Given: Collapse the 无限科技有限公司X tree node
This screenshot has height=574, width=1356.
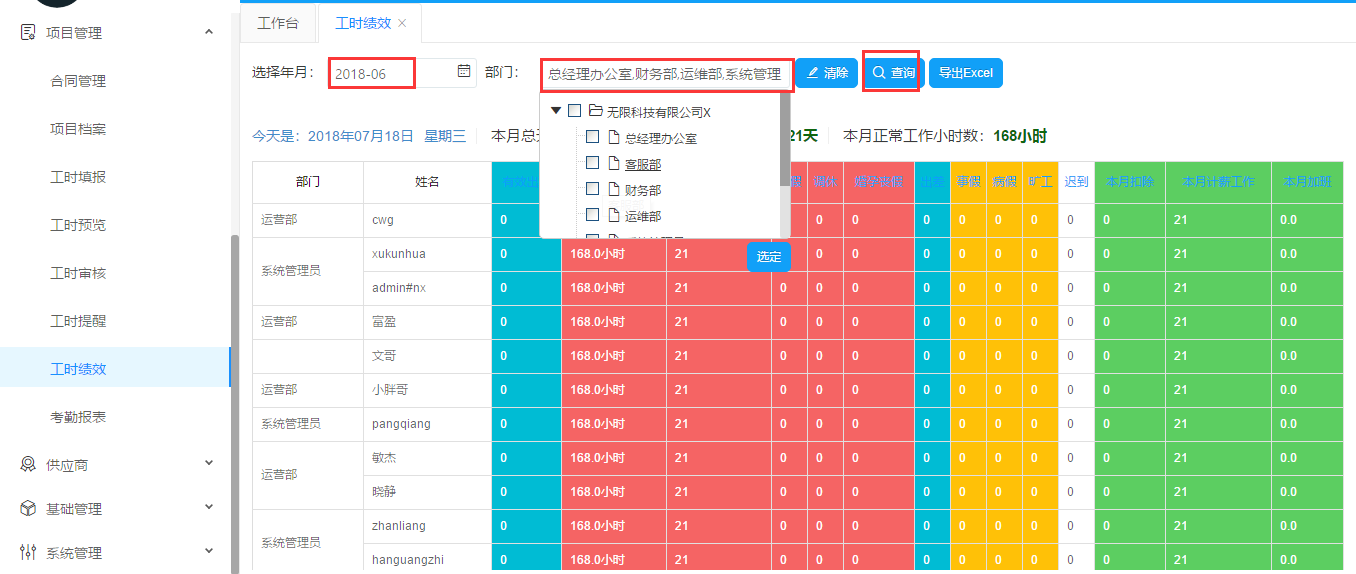Looking at the screenshot, I should click(x=556, y=111).
